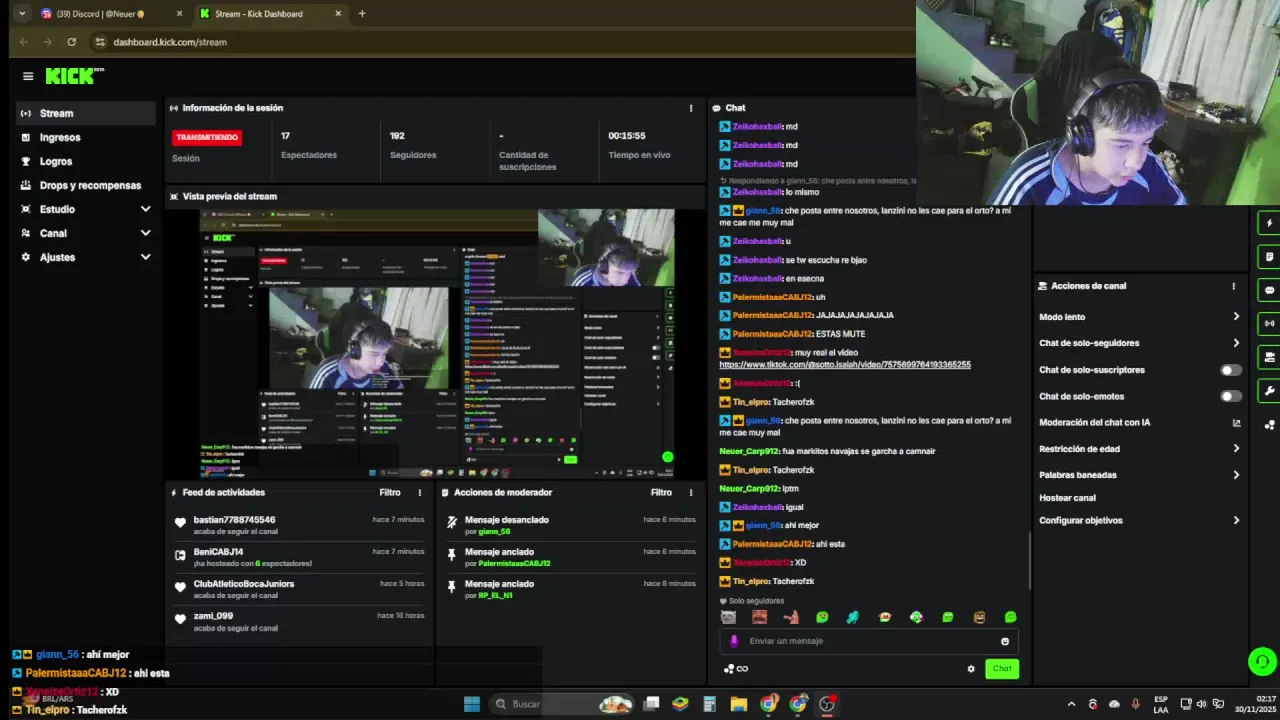Open session info options (three dots)
Screen dimensions: 1280x720
690,108
